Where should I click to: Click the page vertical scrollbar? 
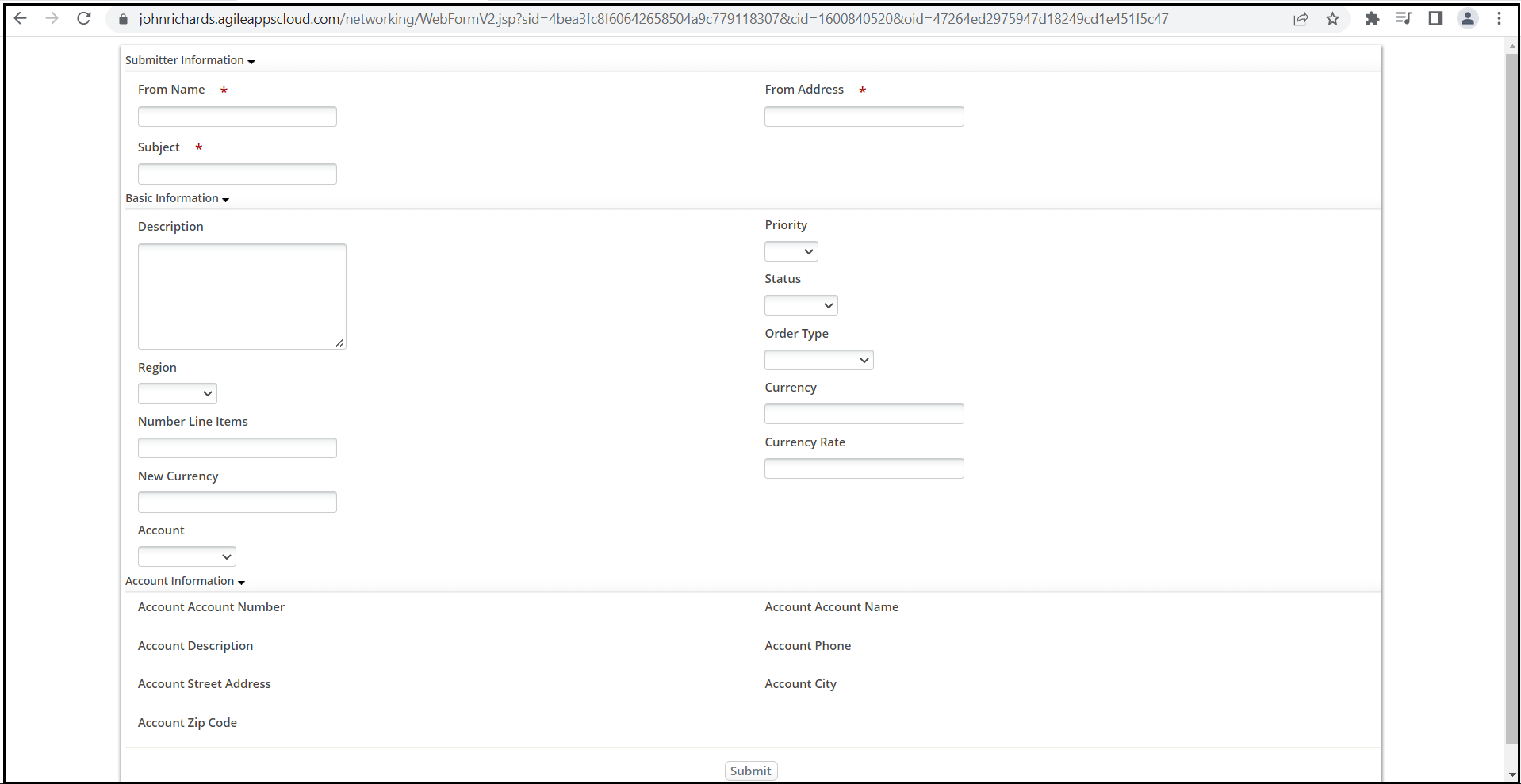[x=1512, y=400]
